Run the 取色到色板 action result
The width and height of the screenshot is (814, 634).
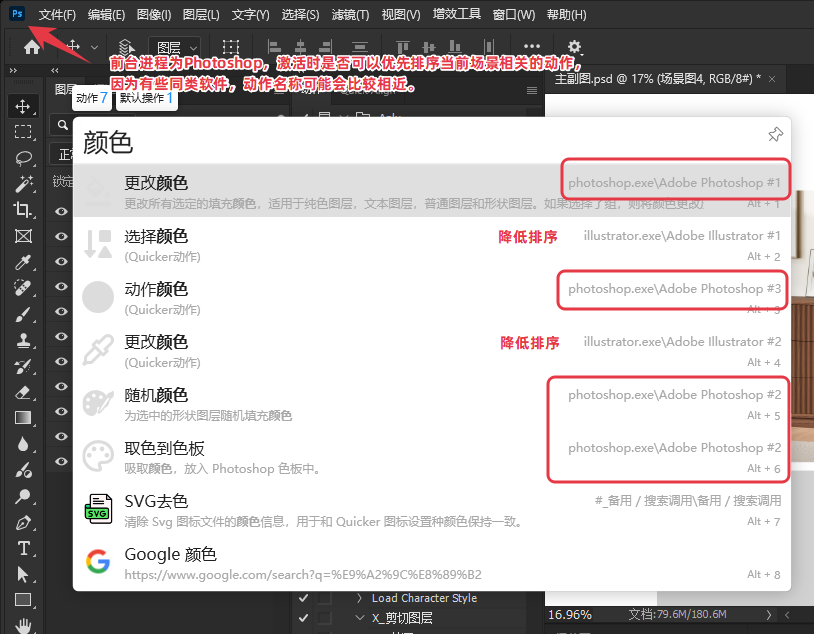pos(432,456)
